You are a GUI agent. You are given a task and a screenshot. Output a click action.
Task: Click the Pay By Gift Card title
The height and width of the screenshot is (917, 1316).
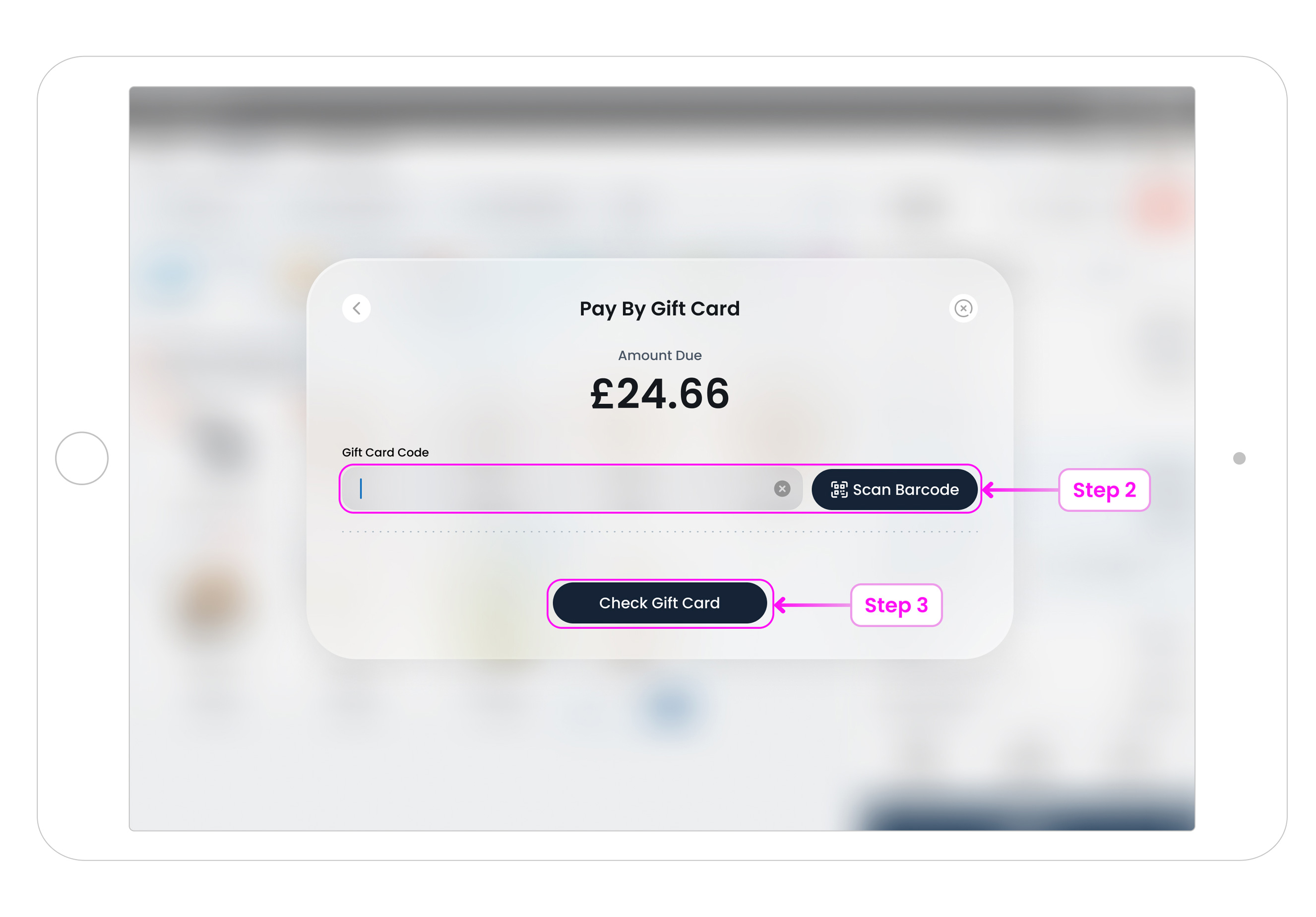click(659, 308)
